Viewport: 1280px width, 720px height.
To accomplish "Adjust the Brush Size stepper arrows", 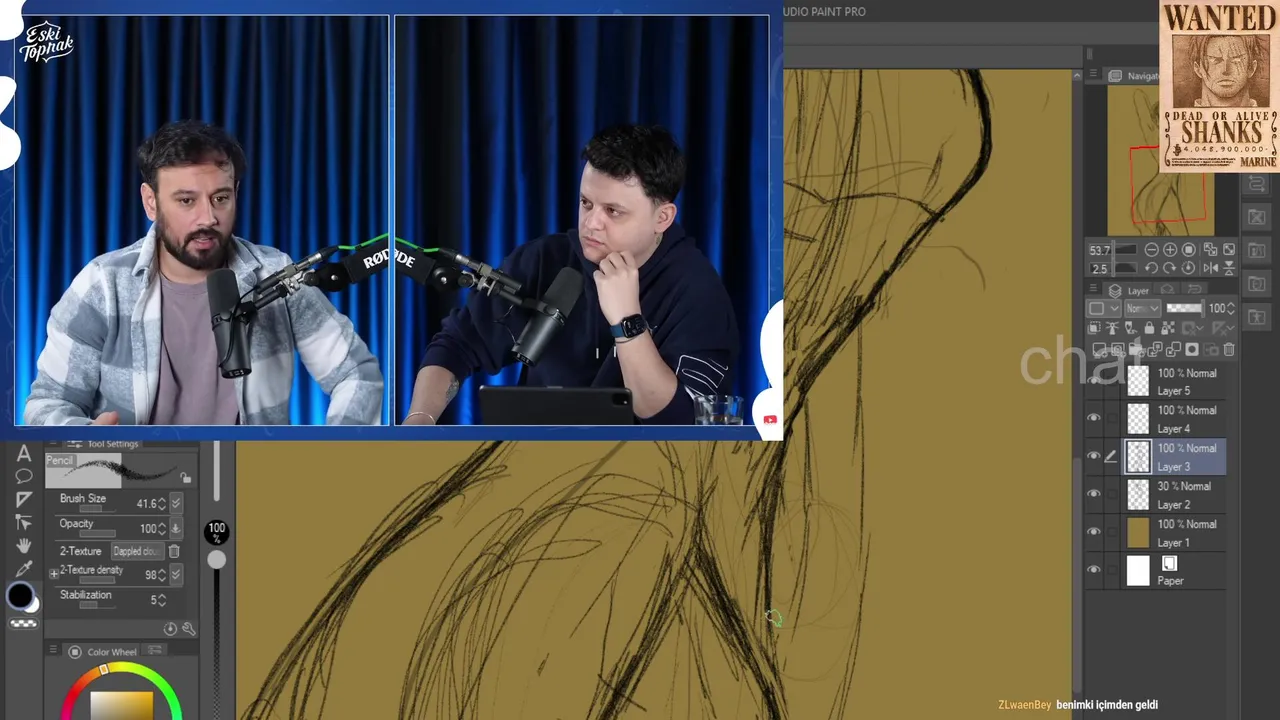I will [162, 504].
